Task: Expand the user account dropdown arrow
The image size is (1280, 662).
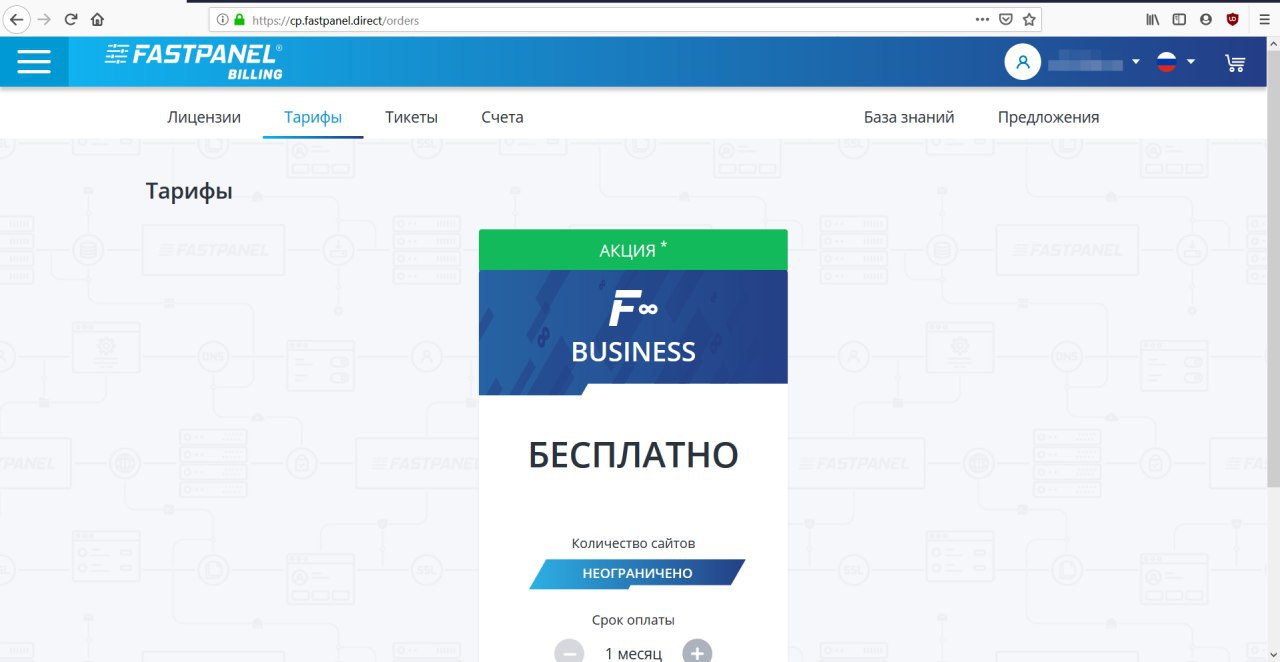Action: (1135, 62)
